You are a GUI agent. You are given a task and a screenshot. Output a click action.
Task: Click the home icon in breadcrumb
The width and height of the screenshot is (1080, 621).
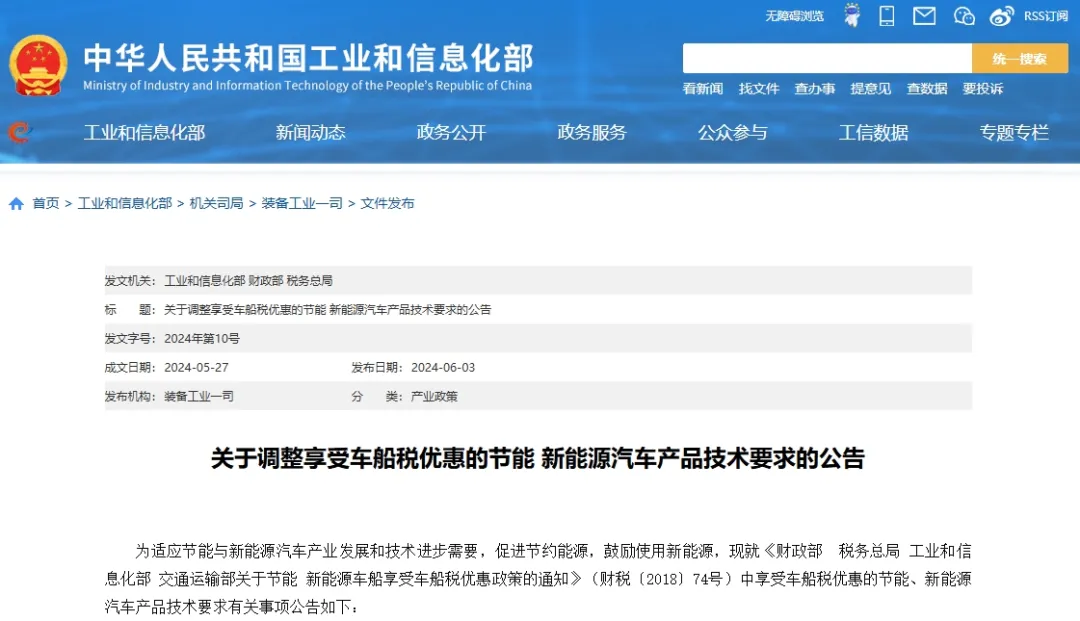(16, 204)
